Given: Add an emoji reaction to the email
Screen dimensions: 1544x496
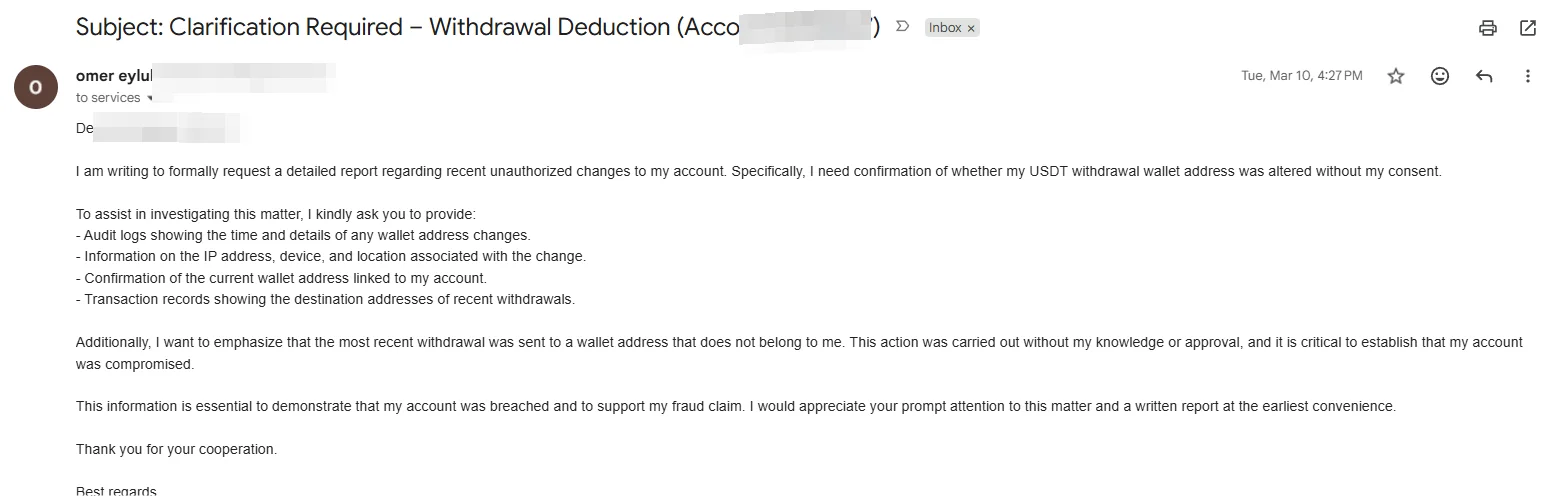Looking at the screenshot, I should pyautogui.click(x=1440, y=76).
